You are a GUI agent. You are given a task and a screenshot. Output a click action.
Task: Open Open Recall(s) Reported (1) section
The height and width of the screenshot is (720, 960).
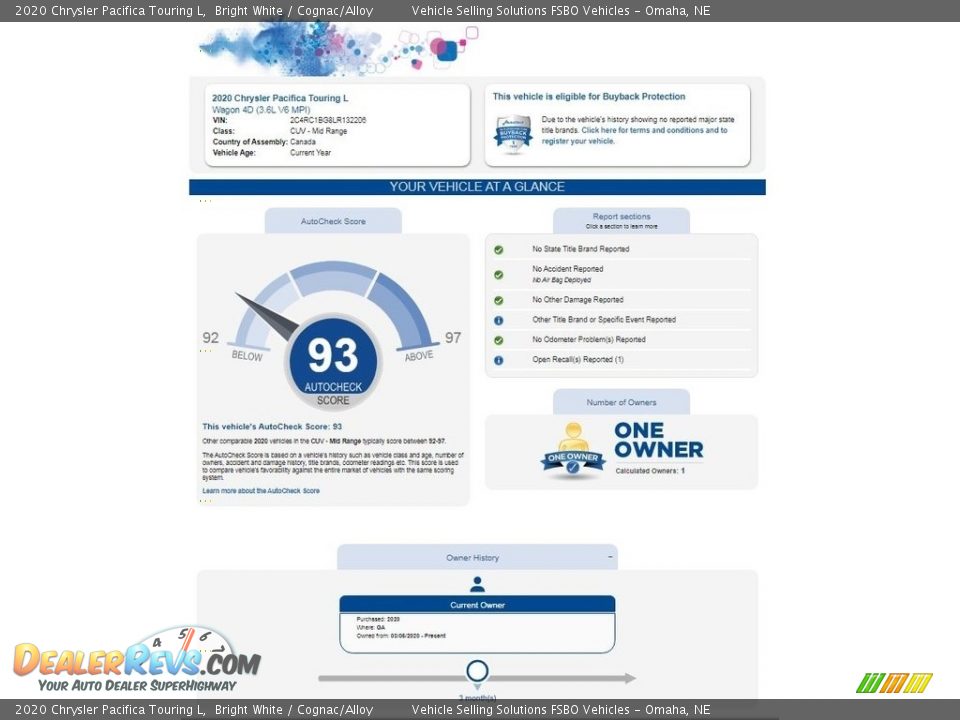(578, 359)
